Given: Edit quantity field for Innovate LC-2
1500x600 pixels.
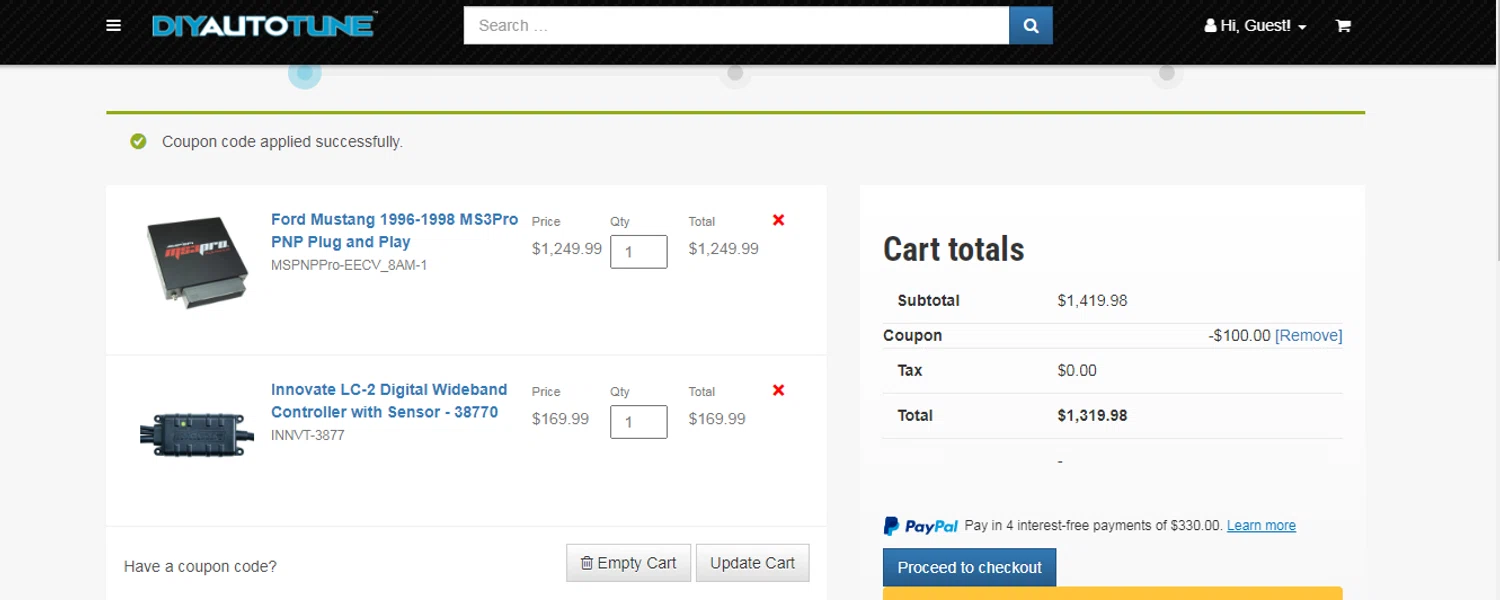Looking at the screenshot, I should pos(638,422).
